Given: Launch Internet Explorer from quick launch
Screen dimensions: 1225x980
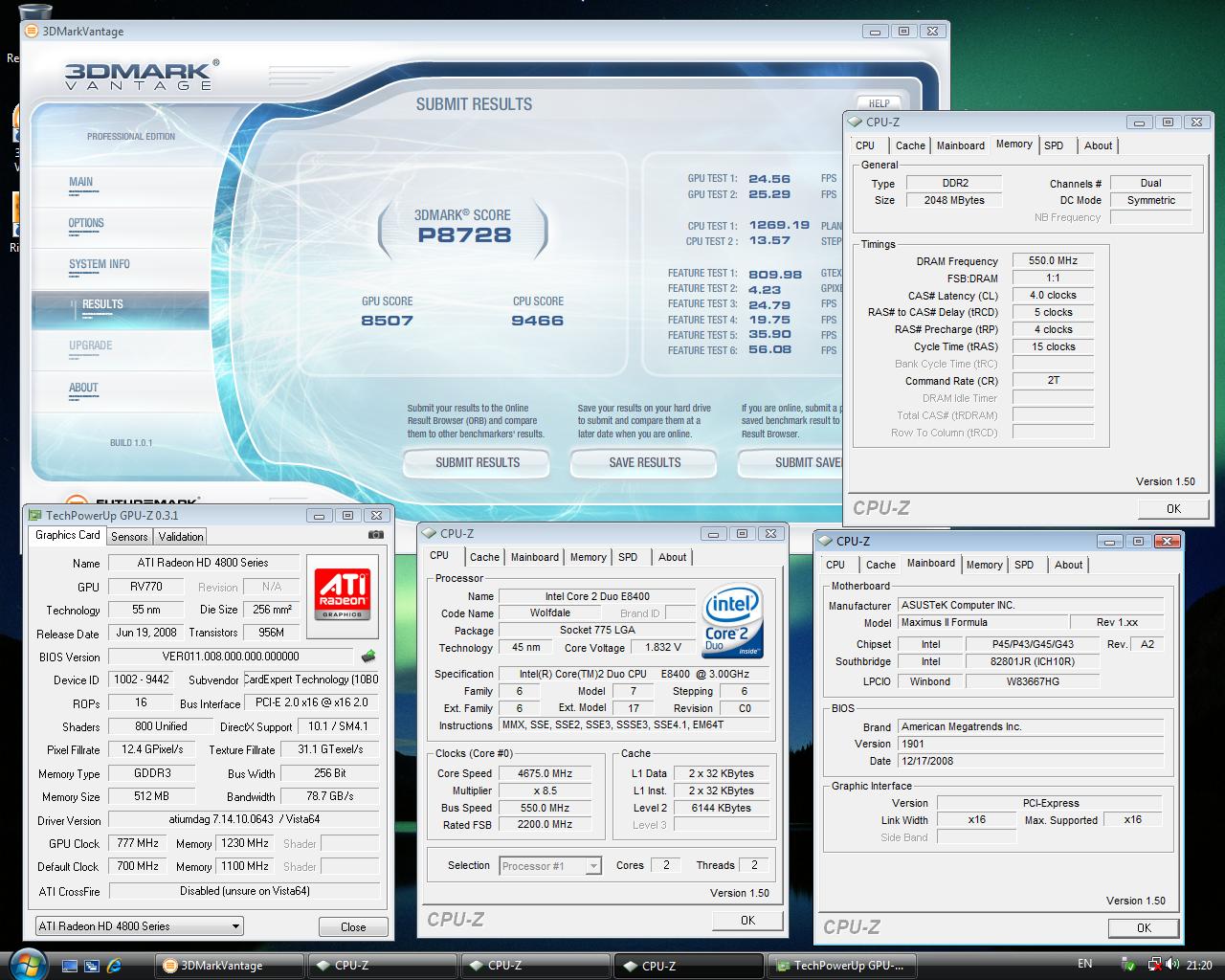Looking at the screenshot, I should click(115, 966).
